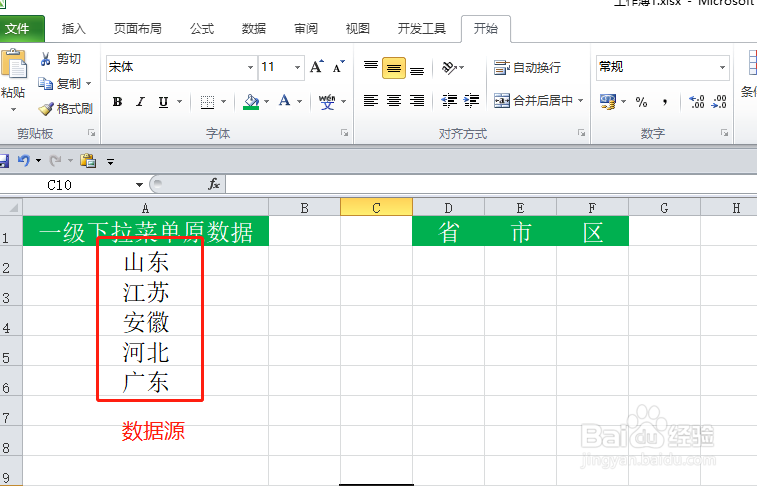Apply percent style
The width and height of the screenshot is (757, 486).
(641, 102)
